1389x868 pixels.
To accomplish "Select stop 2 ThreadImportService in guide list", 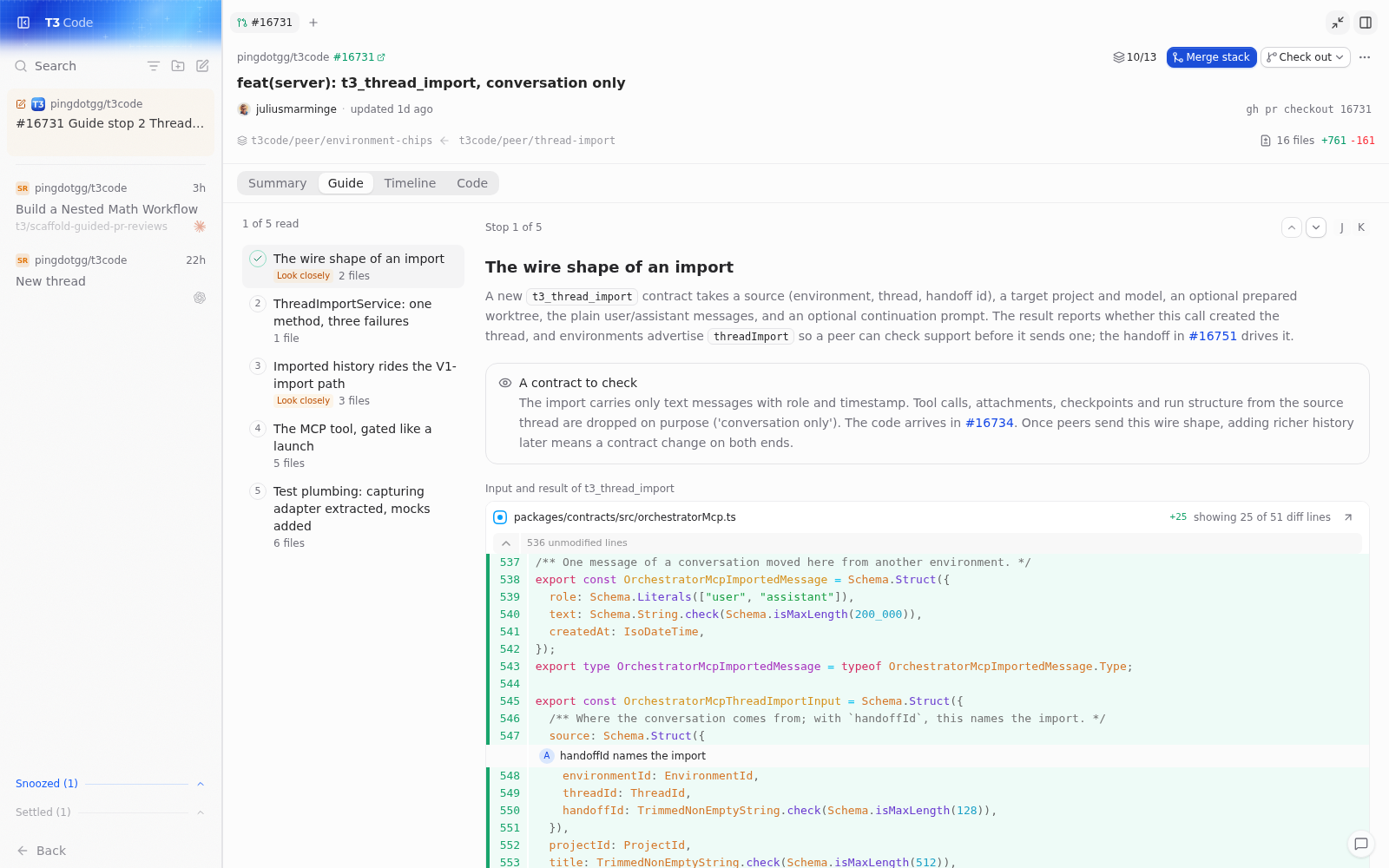I will click(x=353, y=321).
